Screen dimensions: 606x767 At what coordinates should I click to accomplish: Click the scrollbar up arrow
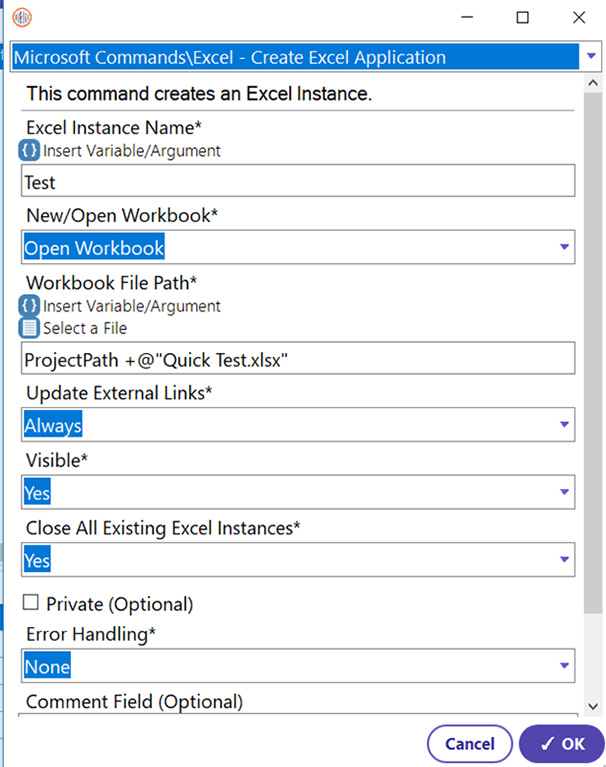(x=593, y=83)
